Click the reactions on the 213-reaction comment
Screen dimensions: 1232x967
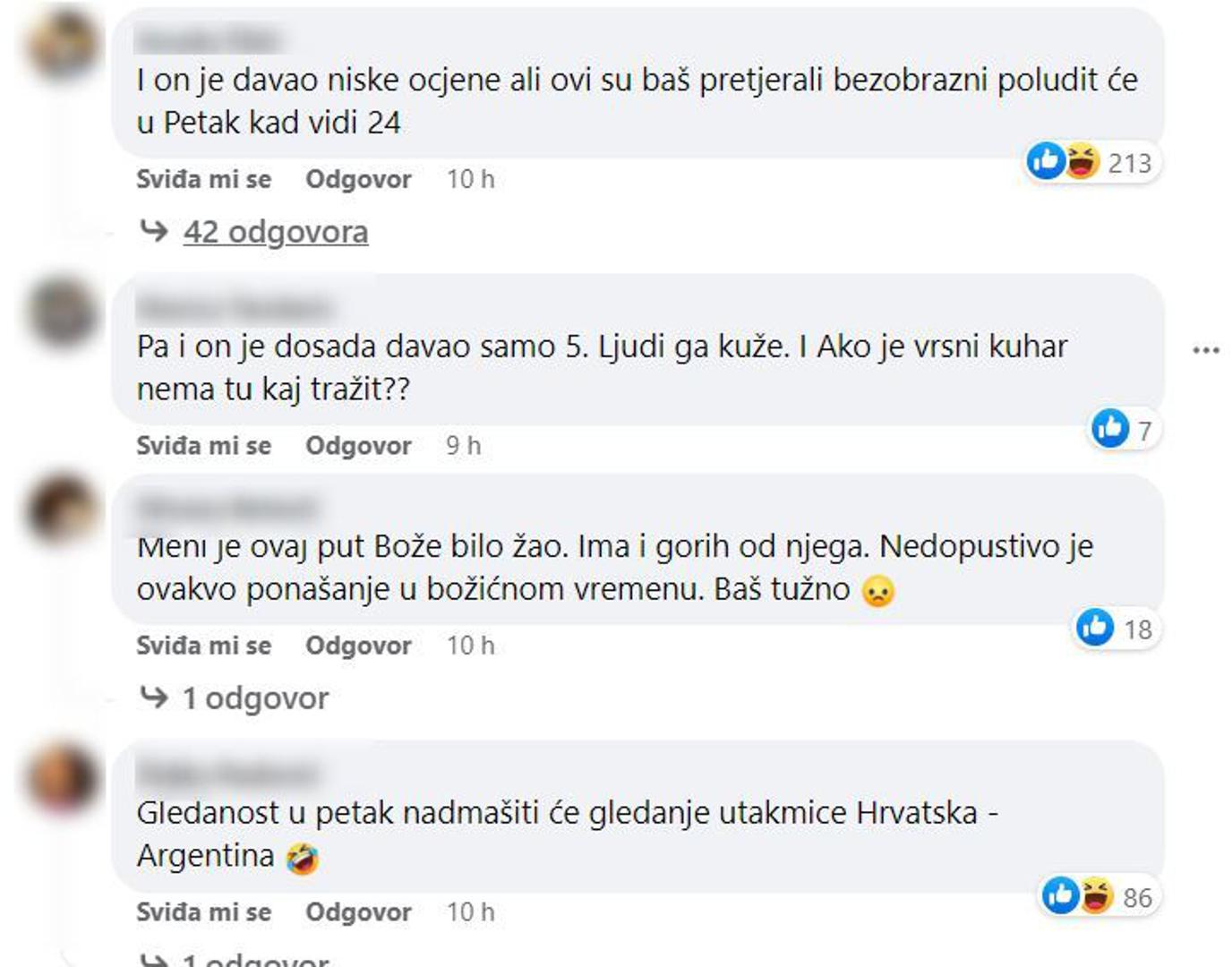point(1092,163)
